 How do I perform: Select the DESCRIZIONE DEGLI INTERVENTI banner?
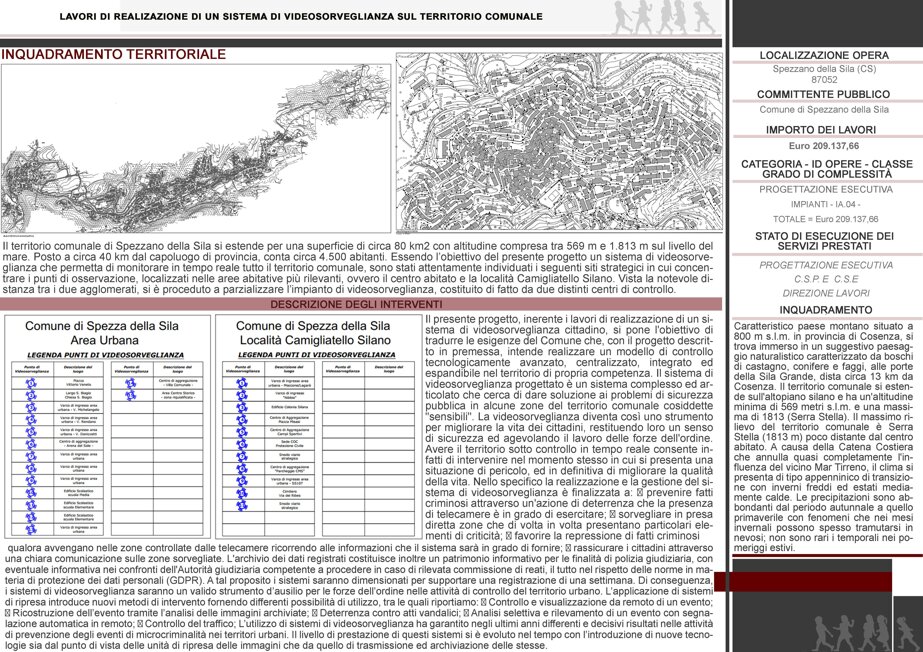[361, 304]
